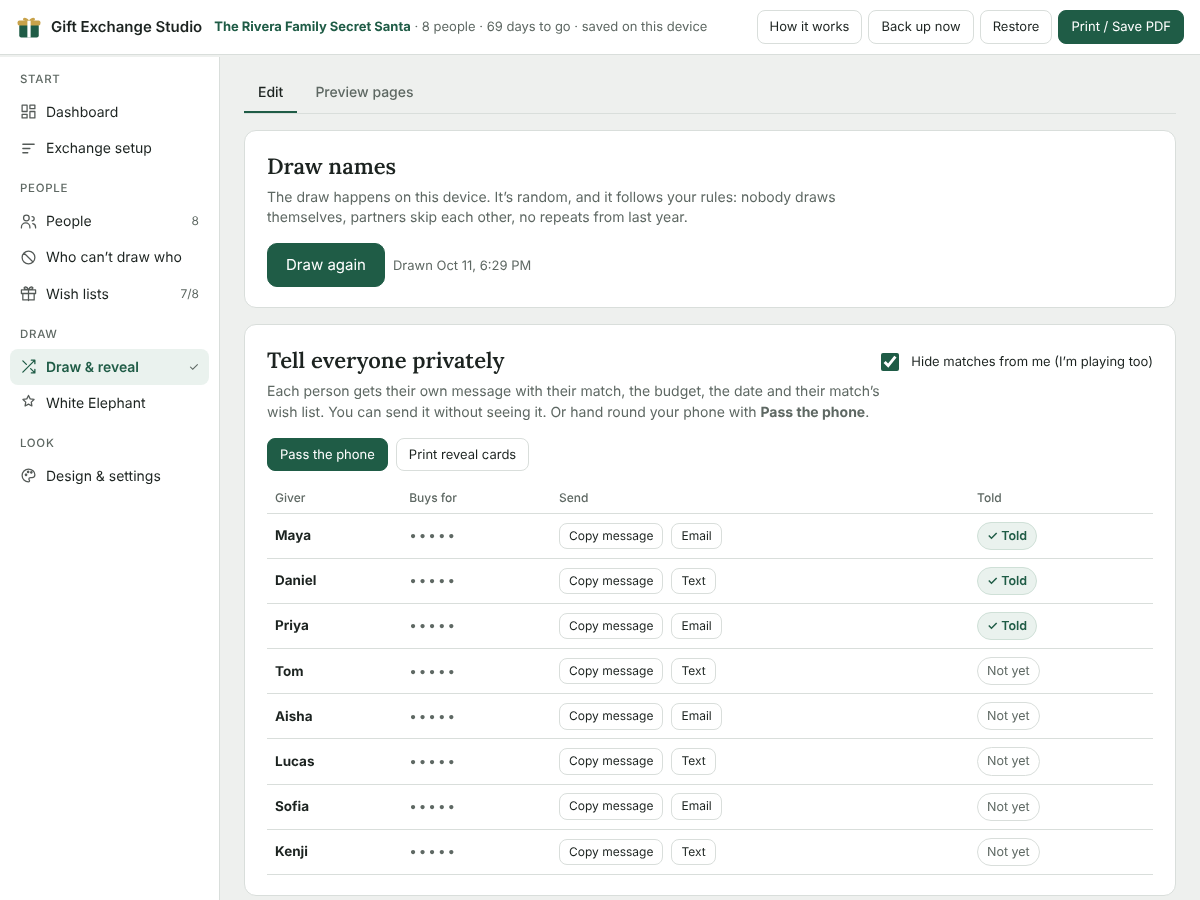Mark Tom as told via Not yet
The image size is (1200, 900).
(1008, 671)
